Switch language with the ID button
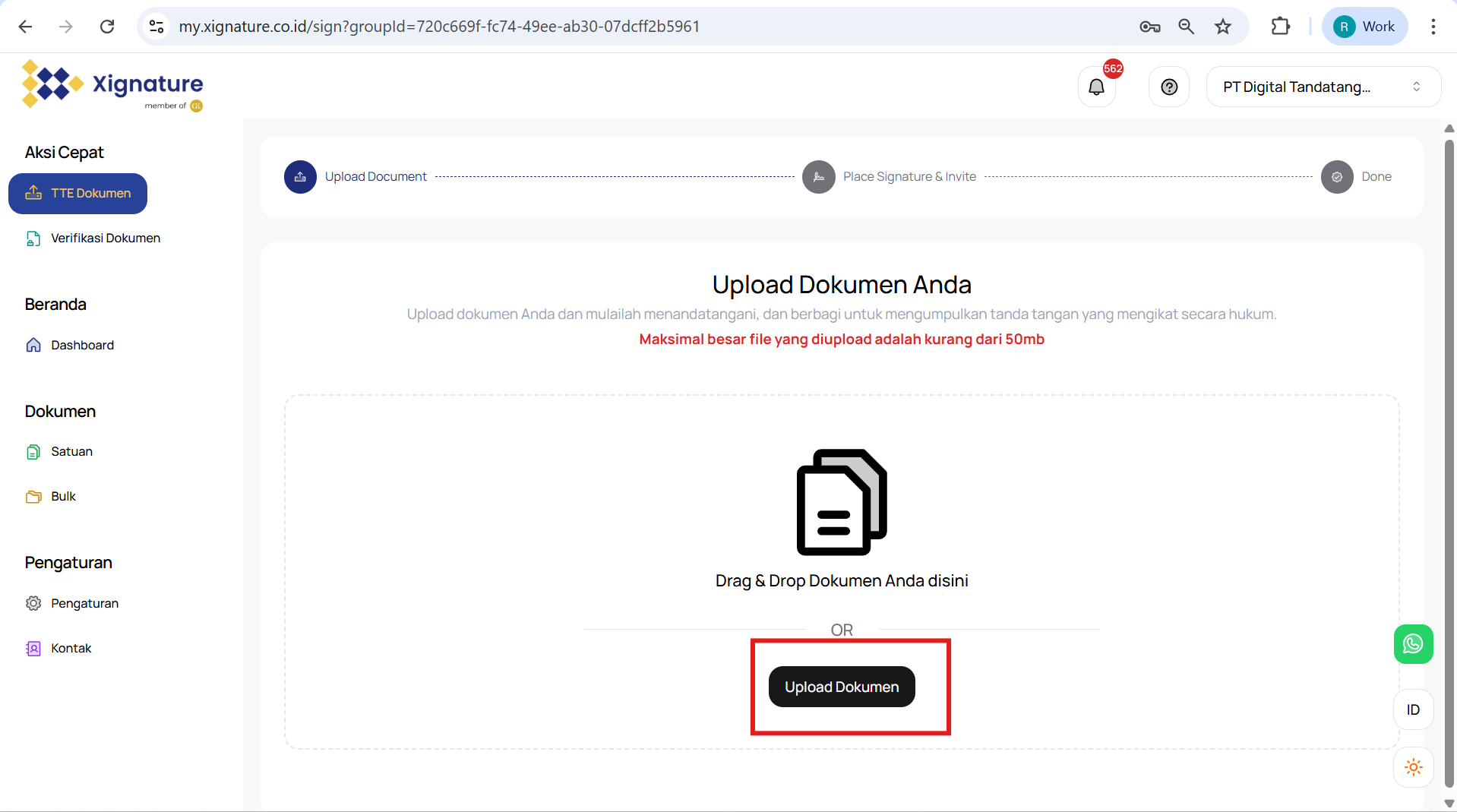 1413,709
